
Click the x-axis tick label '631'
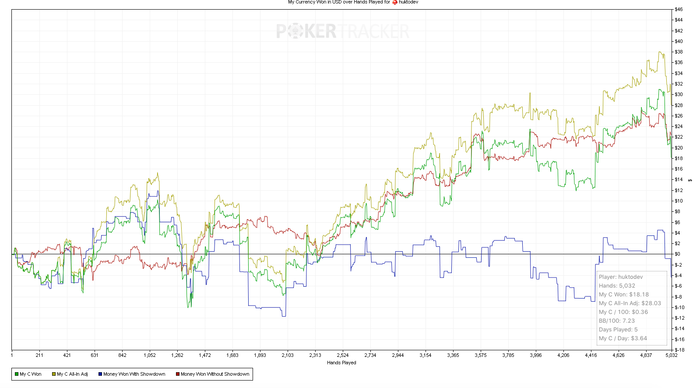point(94,355)
